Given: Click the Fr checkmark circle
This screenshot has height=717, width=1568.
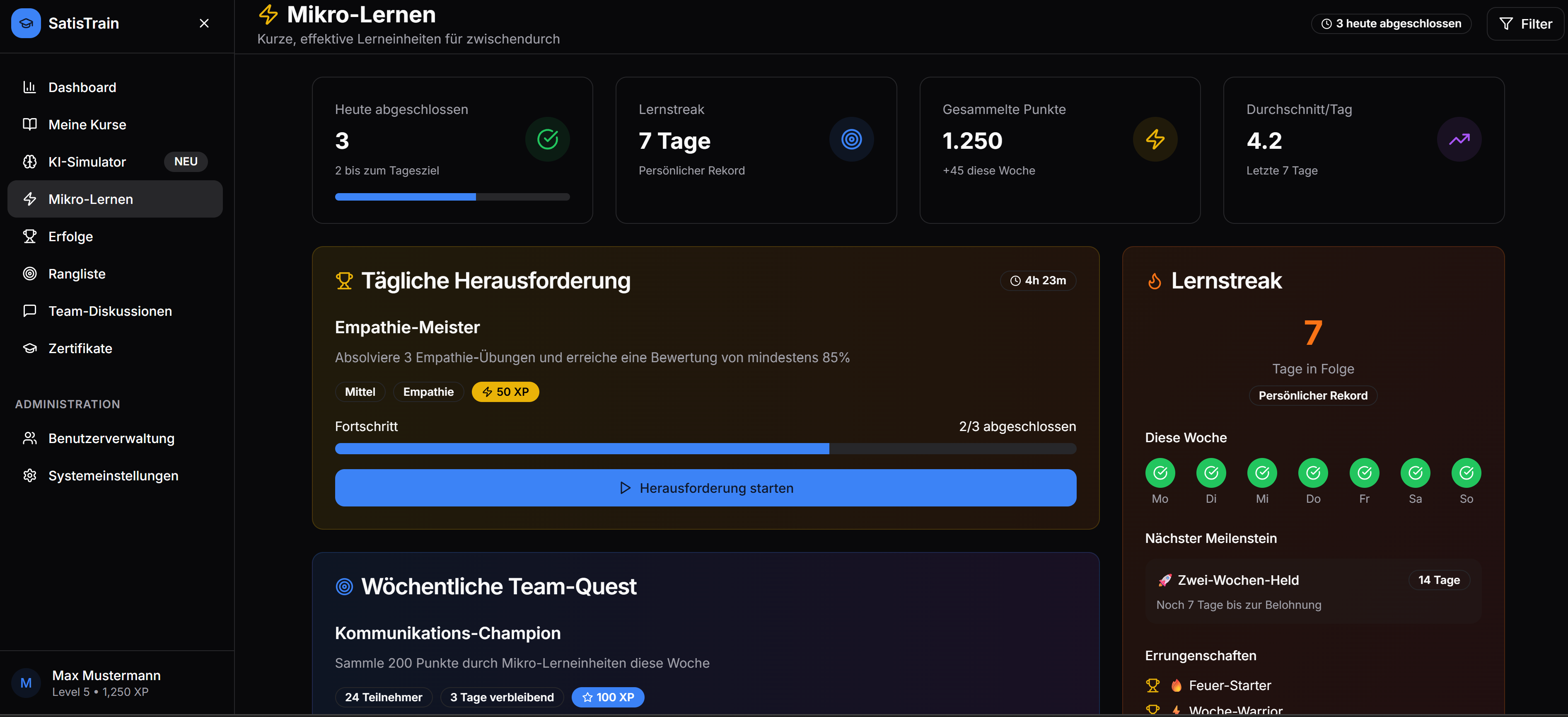Looking at the screenshot, I should [x=1364, y=473].
